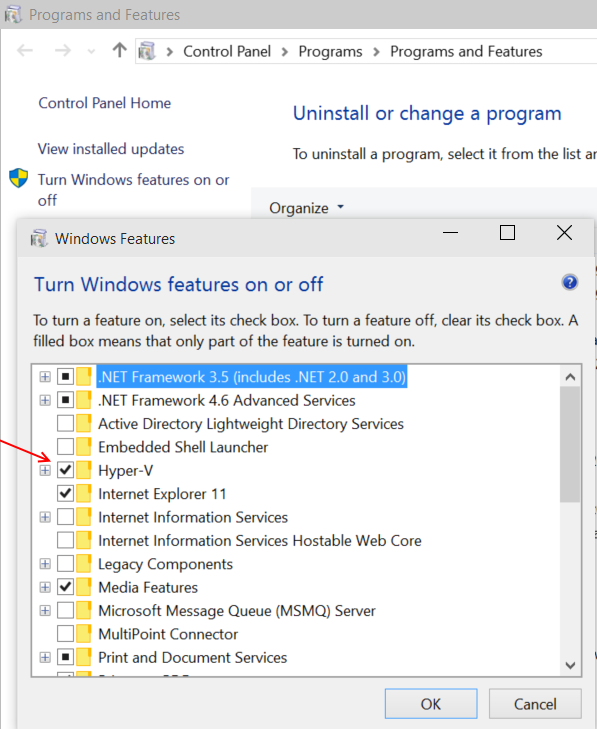This screenshot has width=597, height=729.
Task: Select Programs in the breadcrumb path
Action: point(330,51)
